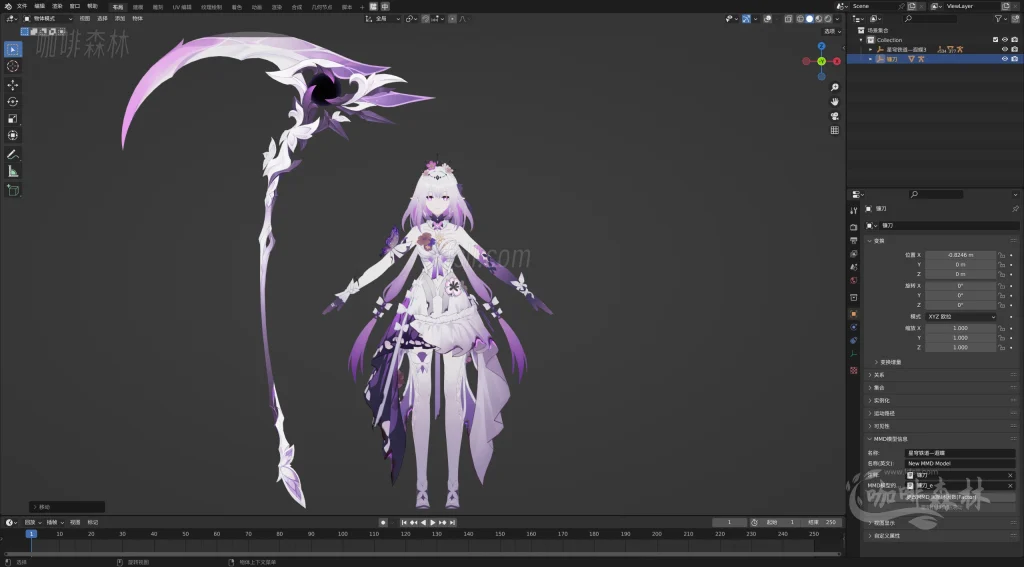The height and width of the screenshot is (567, 1024).
Task: Select the Cursor tool
Action: (12, 66)
